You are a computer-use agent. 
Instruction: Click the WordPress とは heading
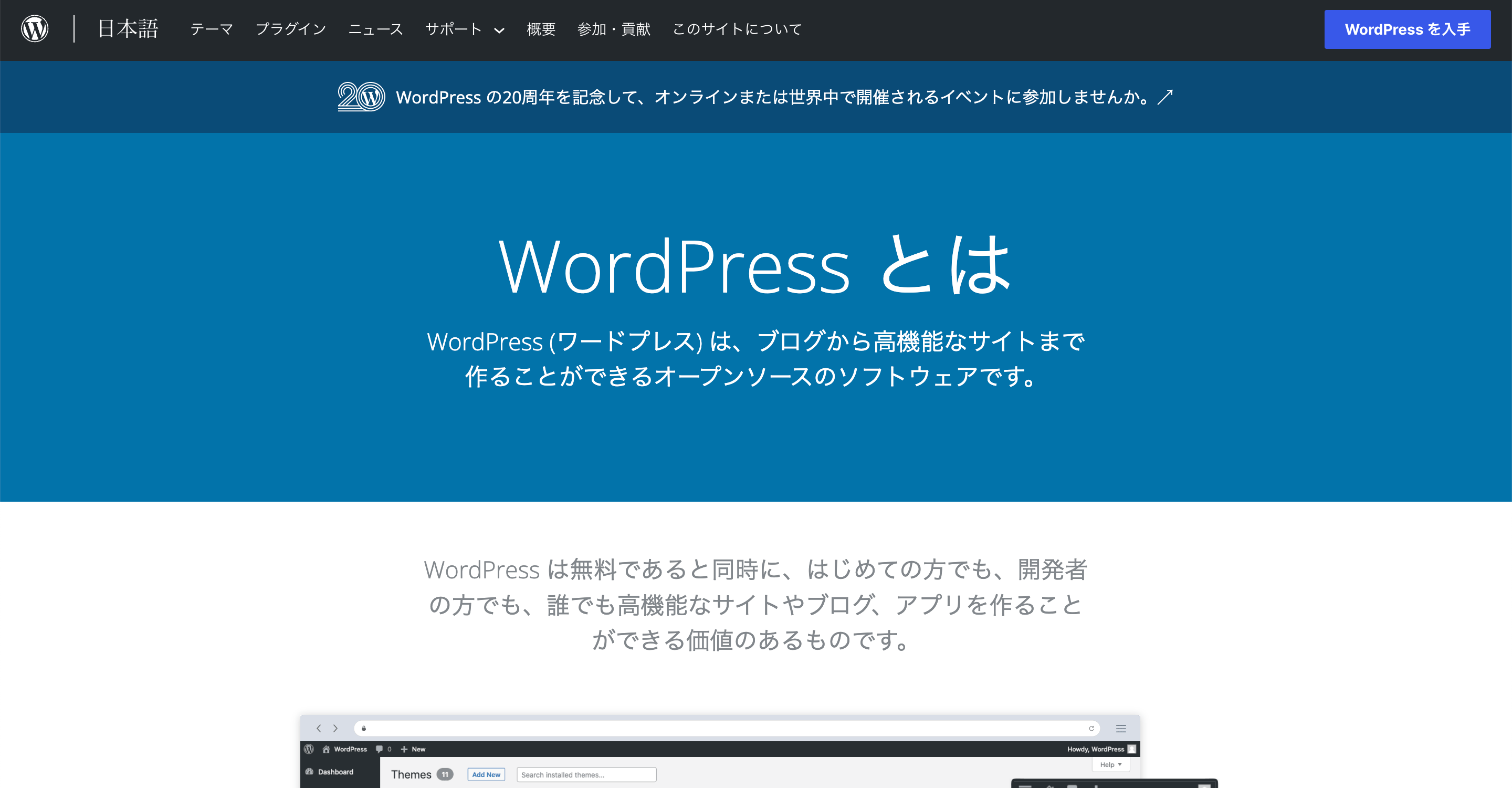click(755, 265)
